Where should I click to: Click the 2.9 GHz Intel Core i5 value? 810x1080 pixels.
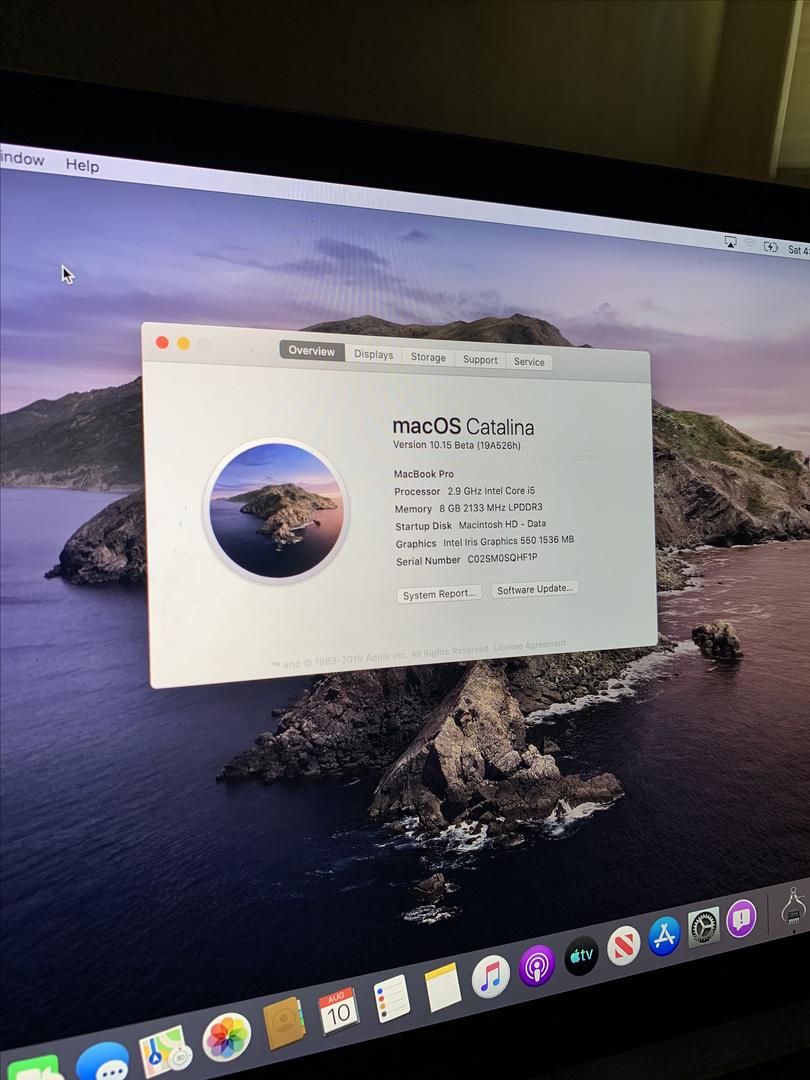[x=491, y=490]
